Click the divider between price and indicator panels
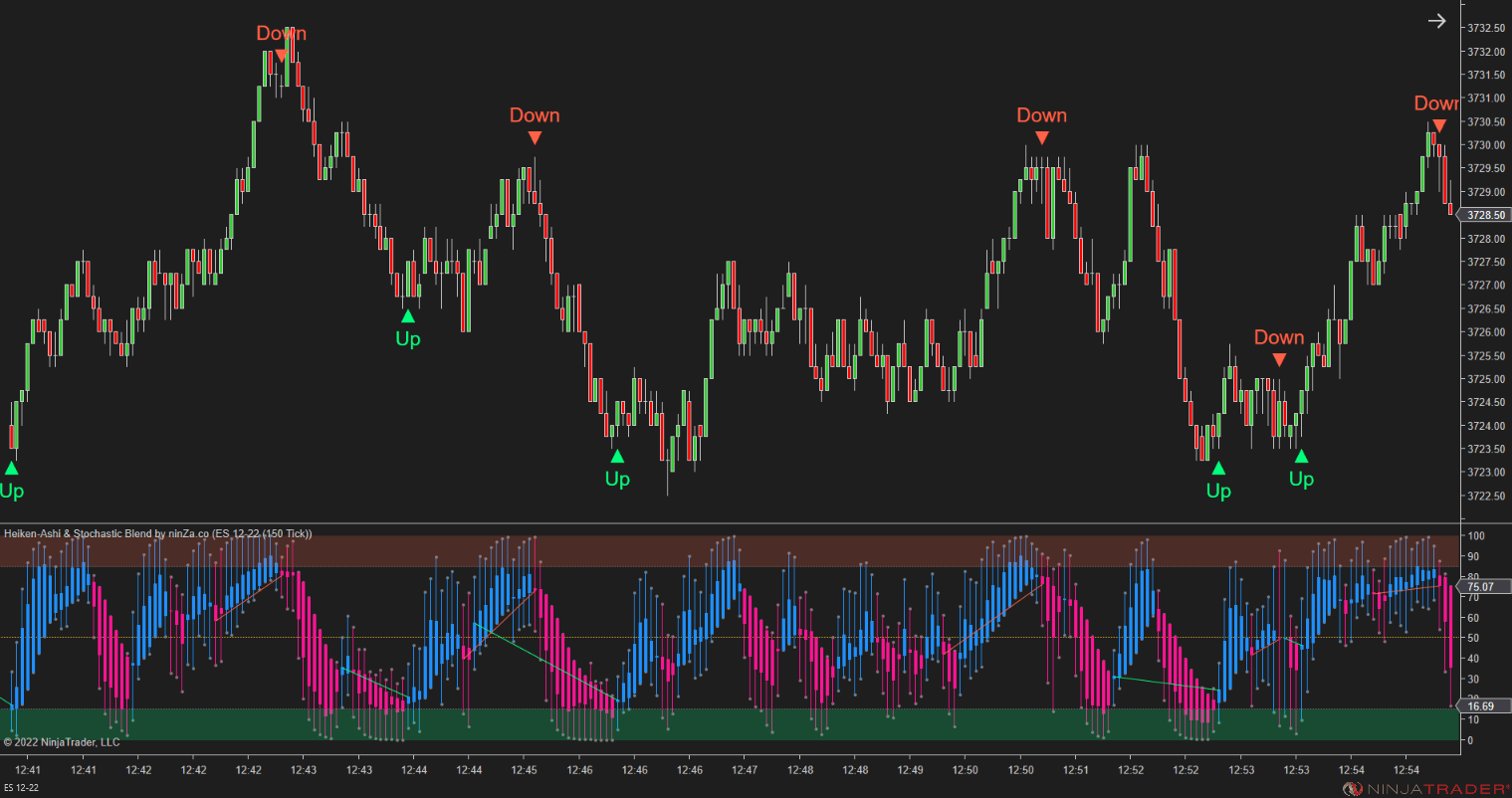 pyautogui.click(x=730, y=523)
